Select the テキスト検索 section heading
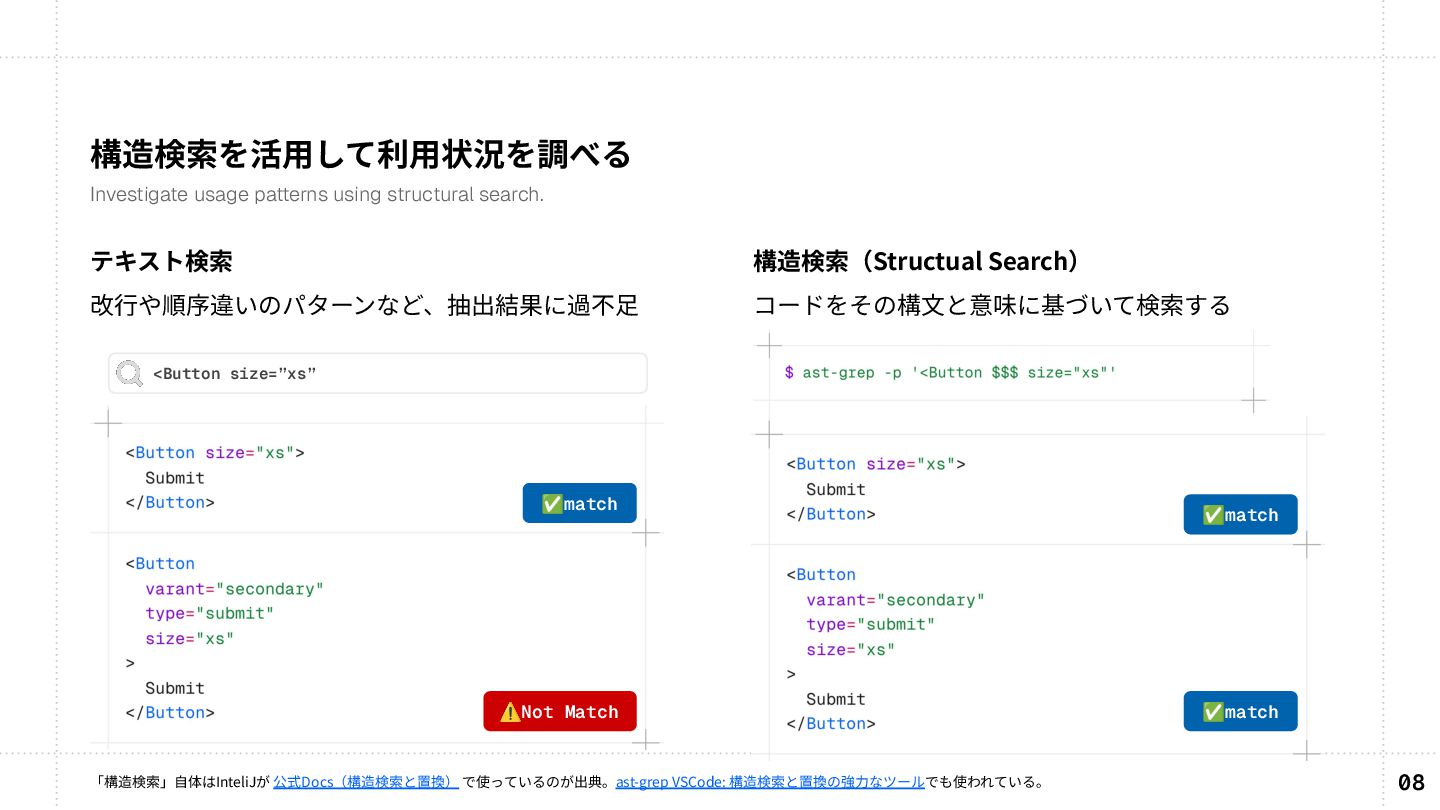Screen dimensions: 1440x810 [x=161, y=262]
